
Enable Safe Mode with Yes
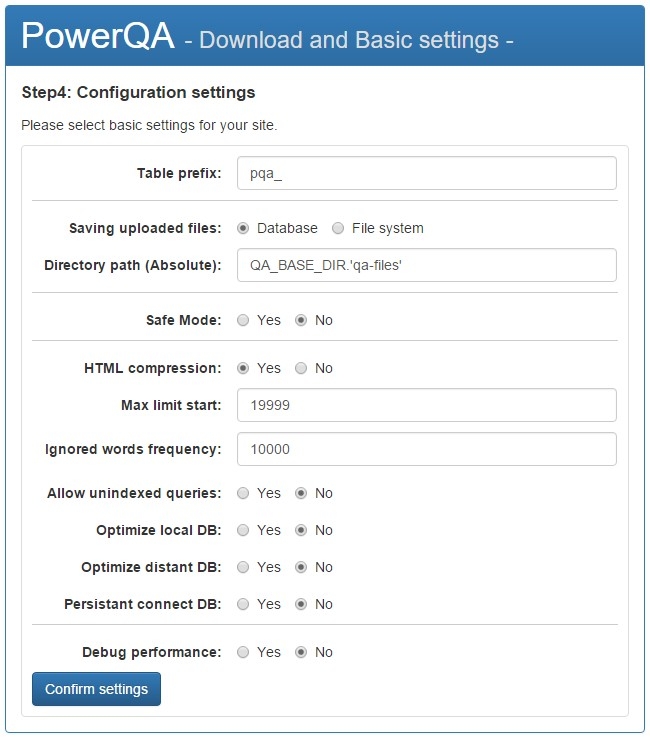[x=243, y=320]
